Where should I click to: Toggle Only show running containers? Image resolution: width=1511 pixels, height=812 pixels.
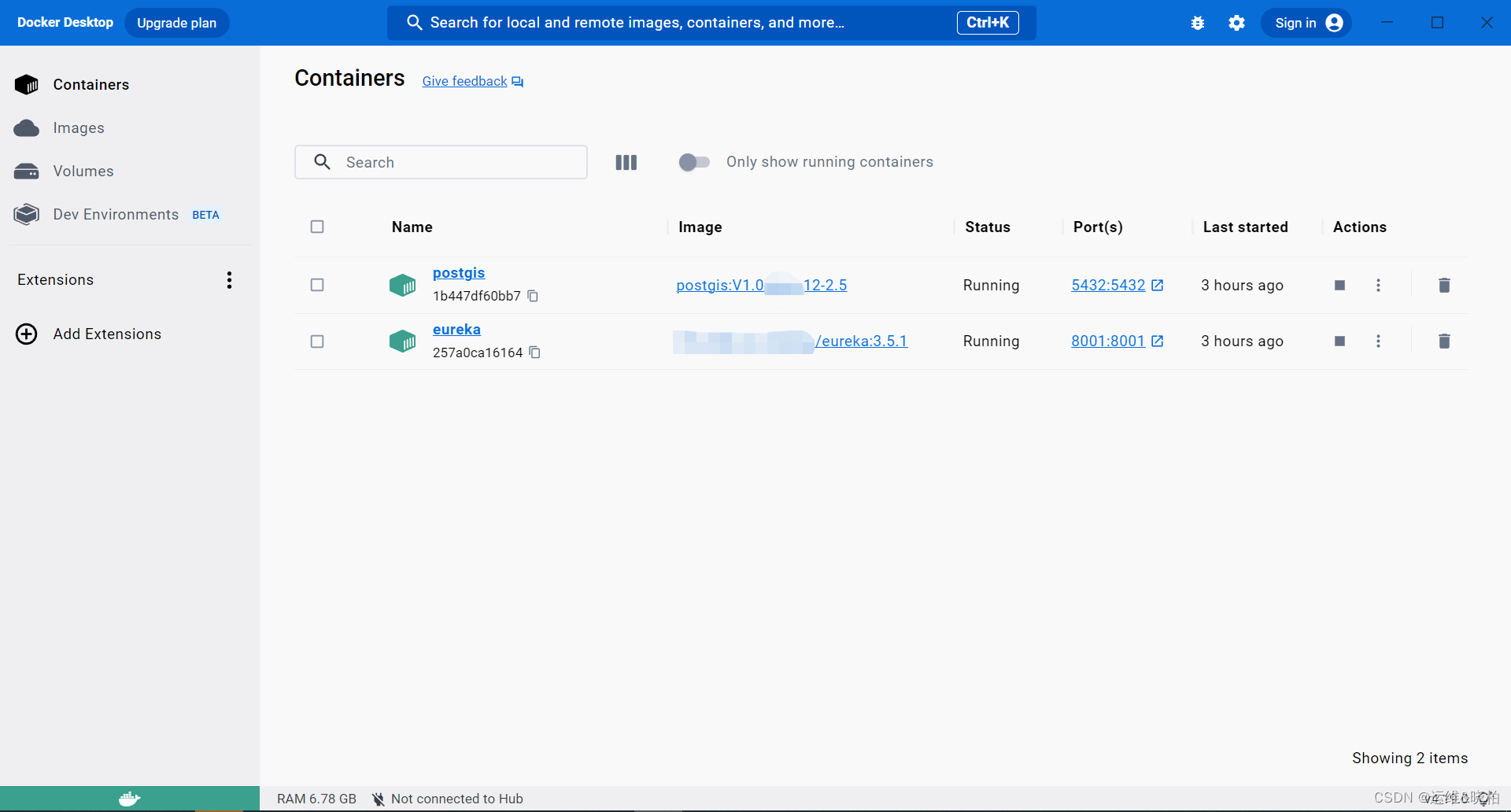[x=694, y=162]
